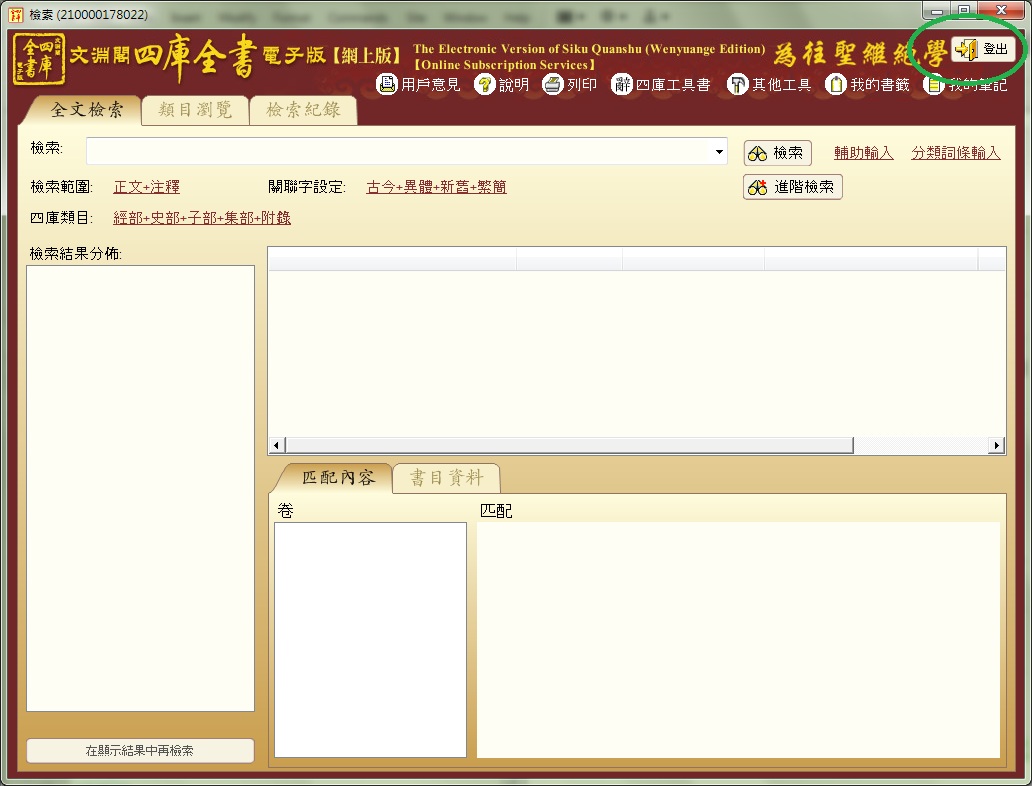This screenshot has width=1032, height=786.
Task: Open 我的筆記 notes icon
Action: pos(934,85)
